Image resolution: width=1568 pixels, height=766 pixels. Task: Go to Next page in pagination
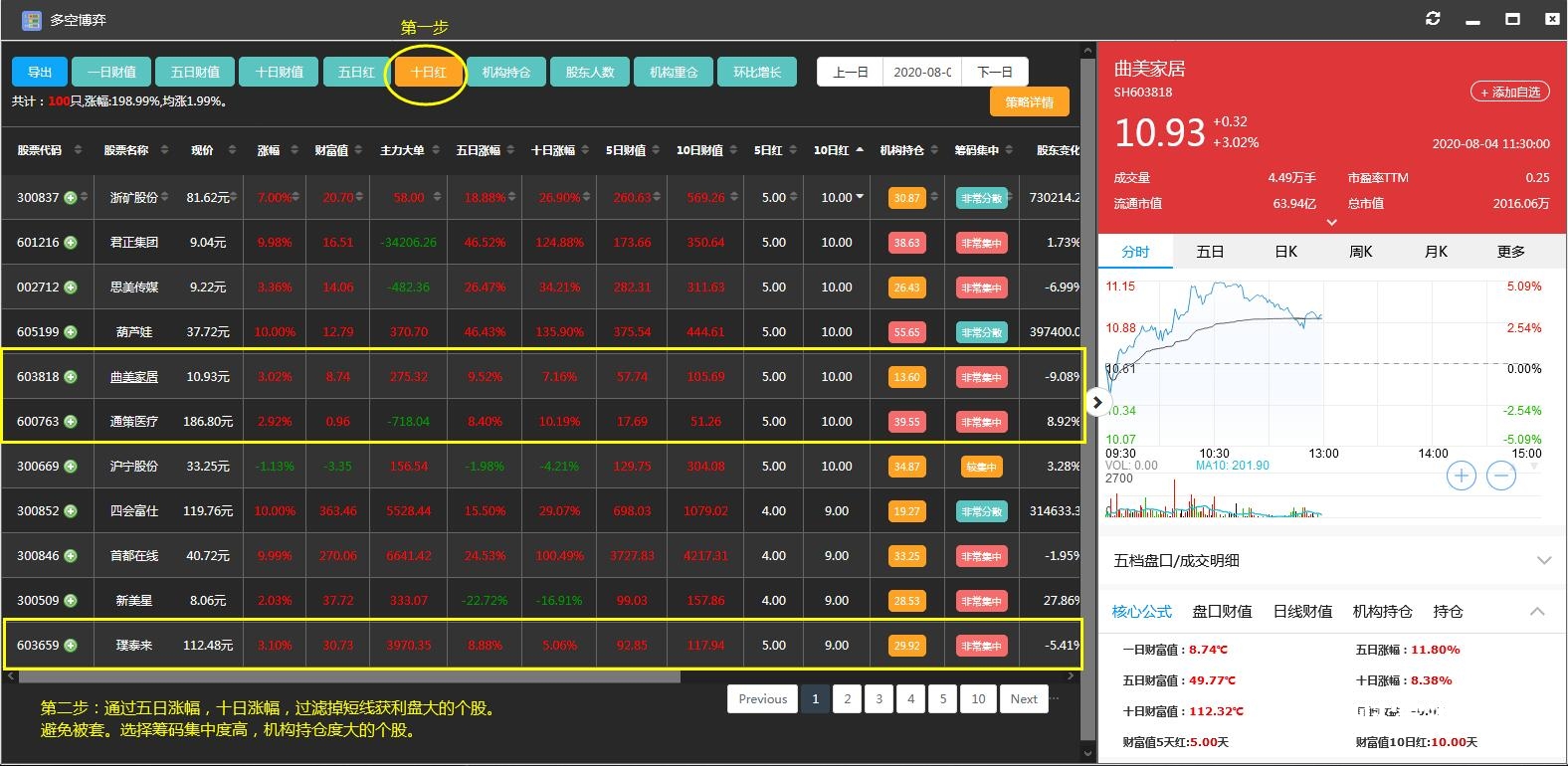click(x=1024, y=698)
